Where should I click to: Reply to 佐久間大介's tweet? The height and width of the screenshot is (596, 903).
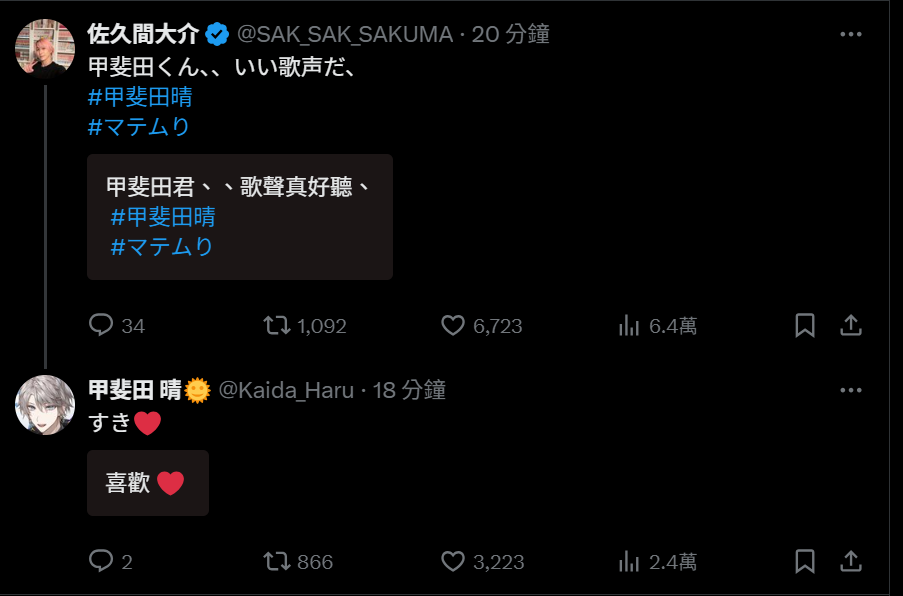point(102,326)
